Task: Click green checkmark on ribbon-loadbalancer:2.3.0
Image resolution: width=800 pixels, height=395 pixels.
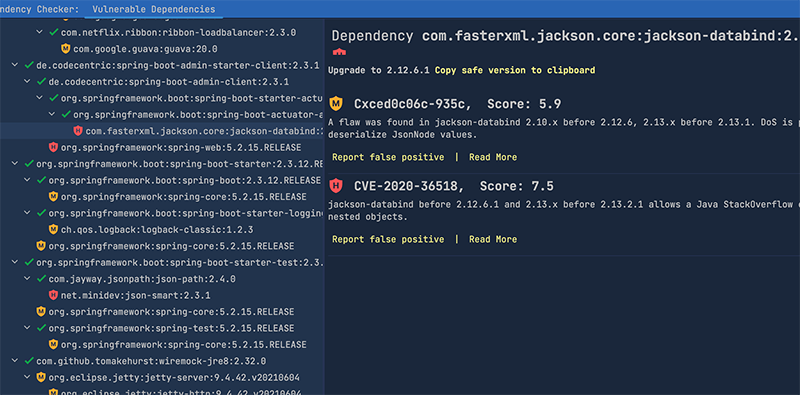Action: (x=53, y=32)
